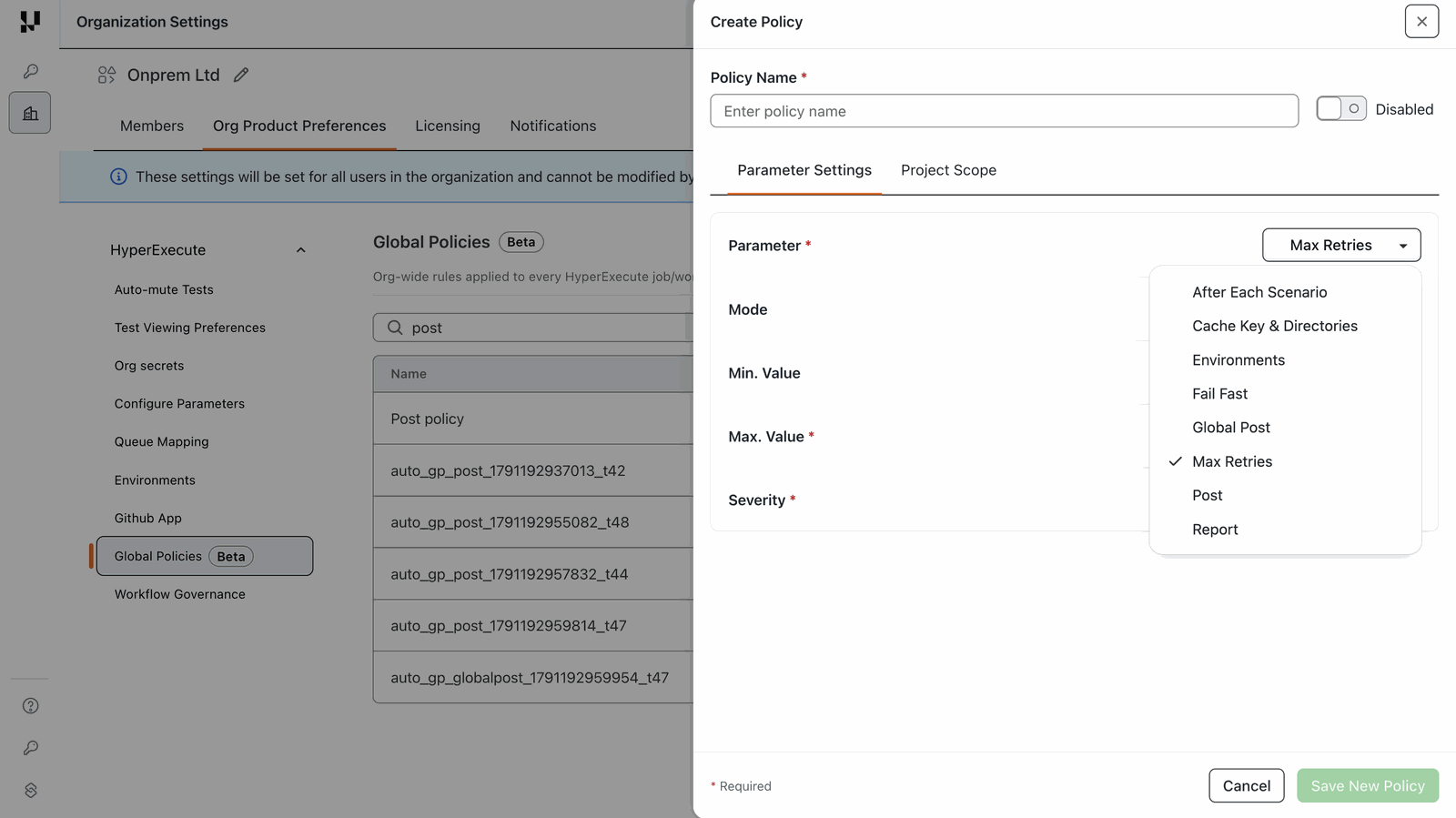Click the key icon near the sidebar bottom
This screenshot has width=1456, height=818.
(x=30, y=748)
